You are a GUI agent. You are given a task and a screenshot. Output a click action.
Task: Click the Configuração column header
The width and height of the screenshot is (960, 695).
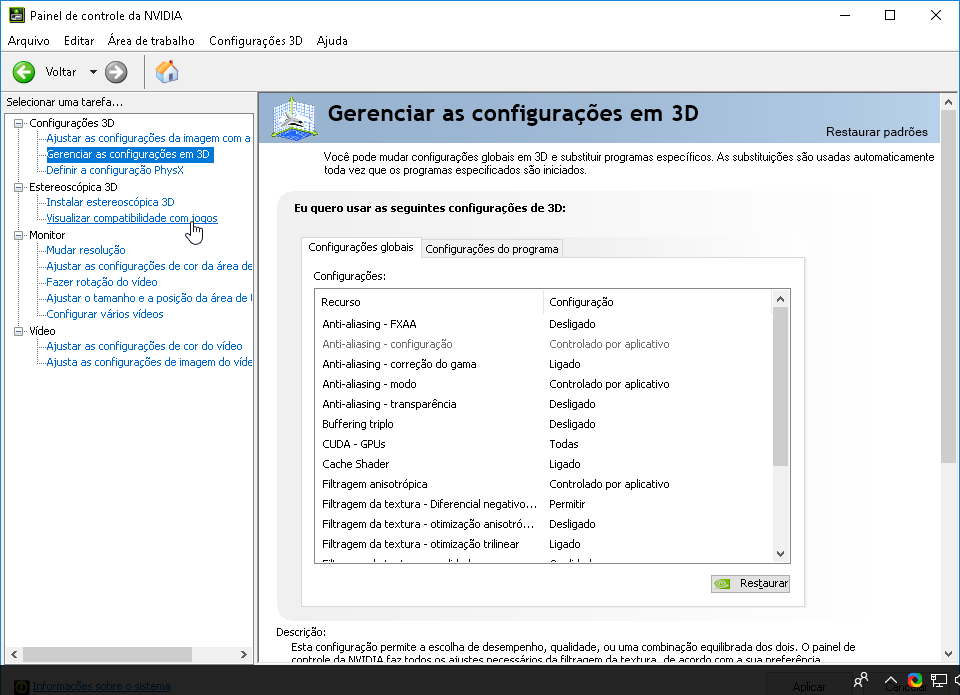click(x=658, y=302)
